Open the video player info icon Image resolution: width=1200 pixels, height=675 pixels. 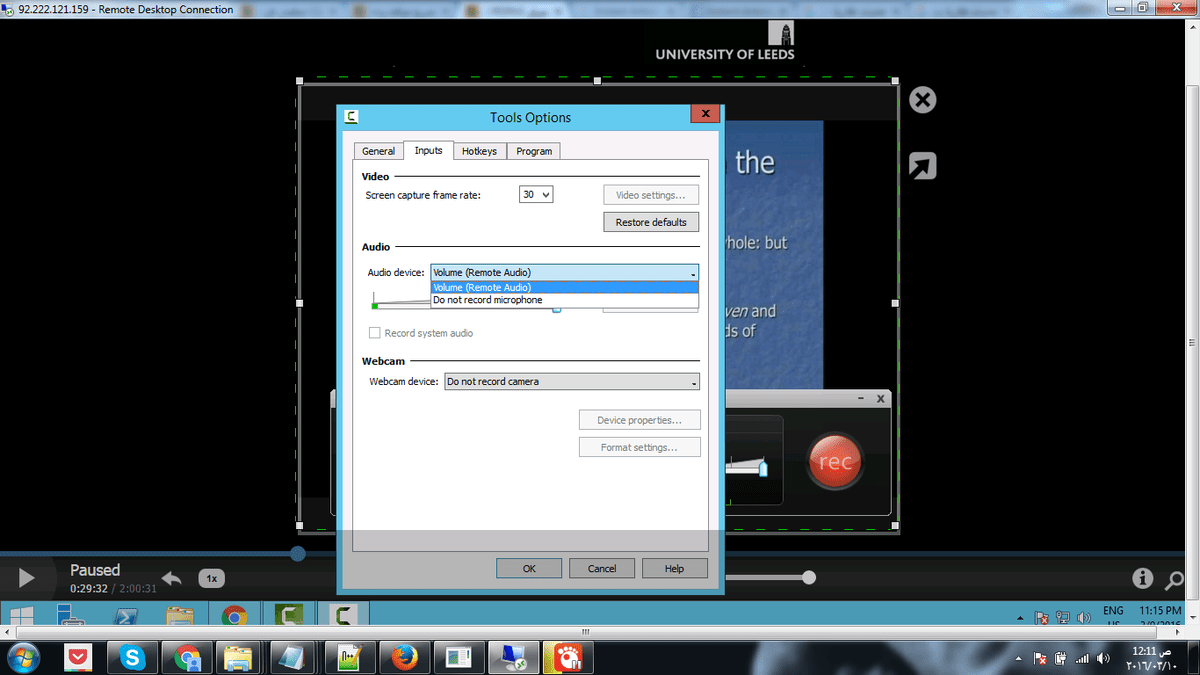pos(1142,578)
